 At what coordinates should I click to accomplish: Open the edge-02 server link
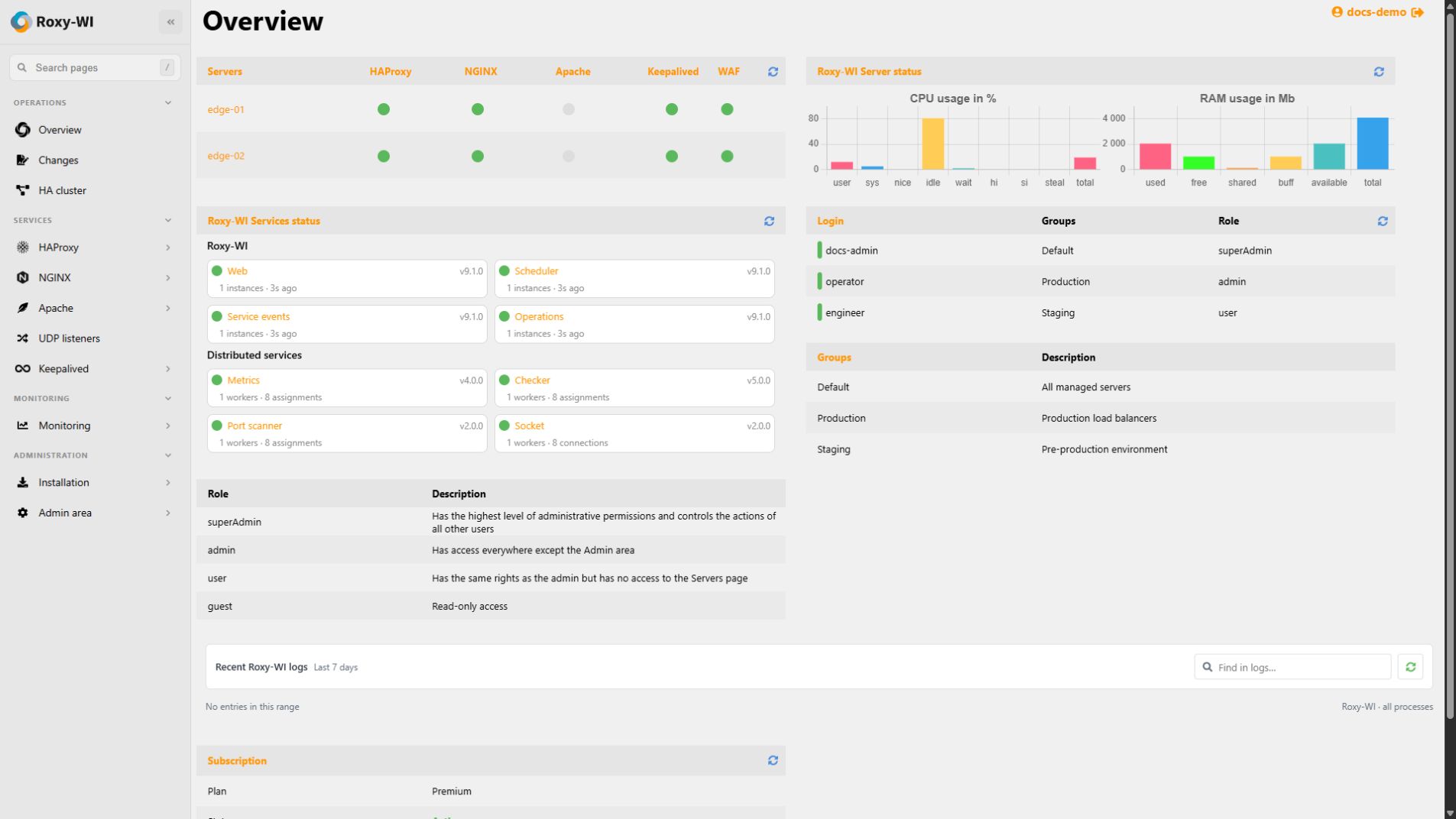(x=225, y=156)
